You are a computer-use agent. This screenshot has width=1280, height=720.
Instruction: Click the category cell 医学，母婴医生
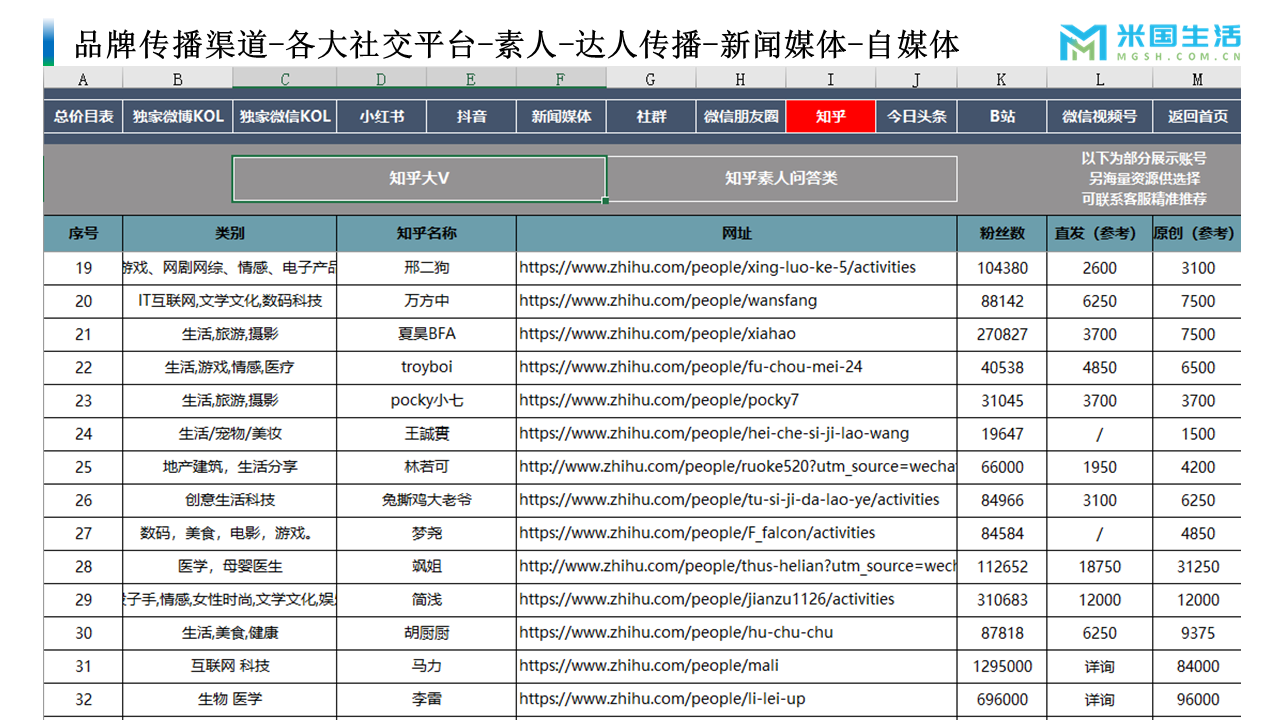tap(230, 567)
